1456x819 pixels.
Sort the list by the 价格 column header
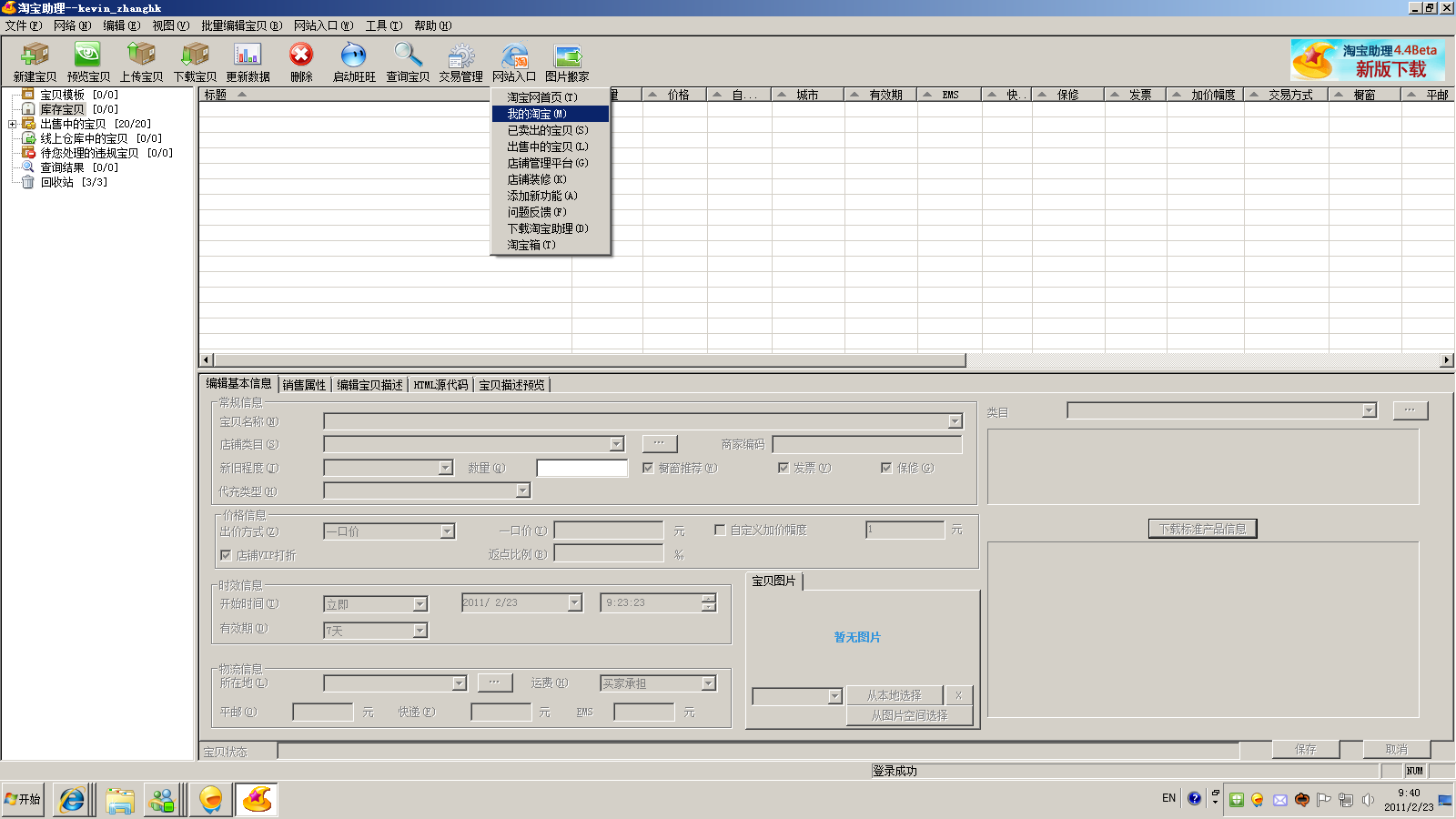674,95
